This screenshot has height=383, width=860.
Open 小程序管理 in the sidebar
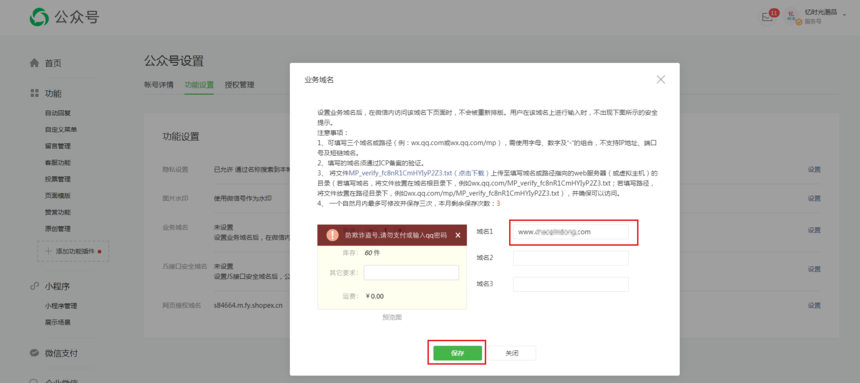click(61, 306)
